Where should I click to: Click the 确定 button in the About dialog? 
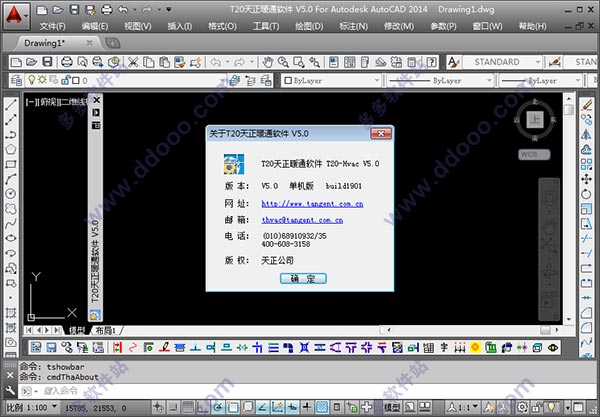(303, 277)
